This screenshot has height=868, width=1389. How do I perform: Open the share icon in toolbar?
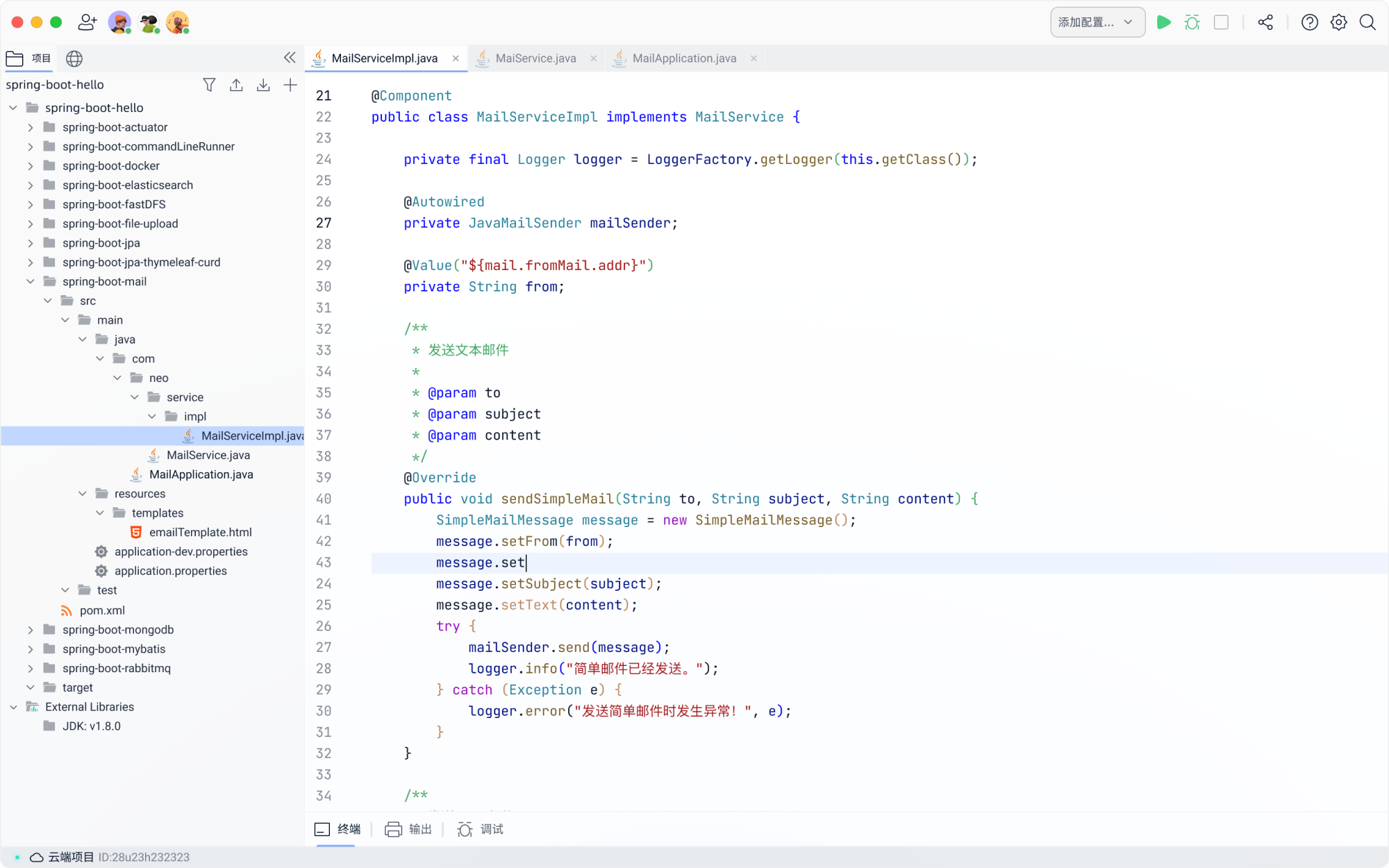(x=1265, y=22)
